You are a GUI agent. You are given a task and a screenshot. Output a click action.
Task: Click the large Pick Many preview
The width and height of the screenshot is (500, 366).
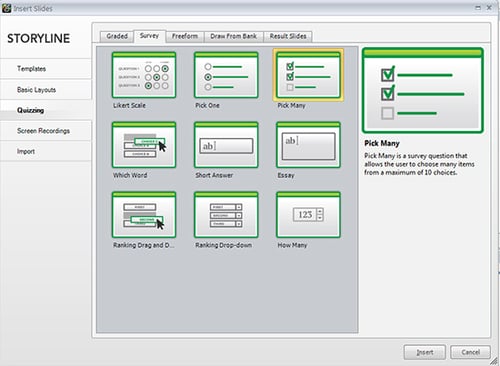(423, 90)
